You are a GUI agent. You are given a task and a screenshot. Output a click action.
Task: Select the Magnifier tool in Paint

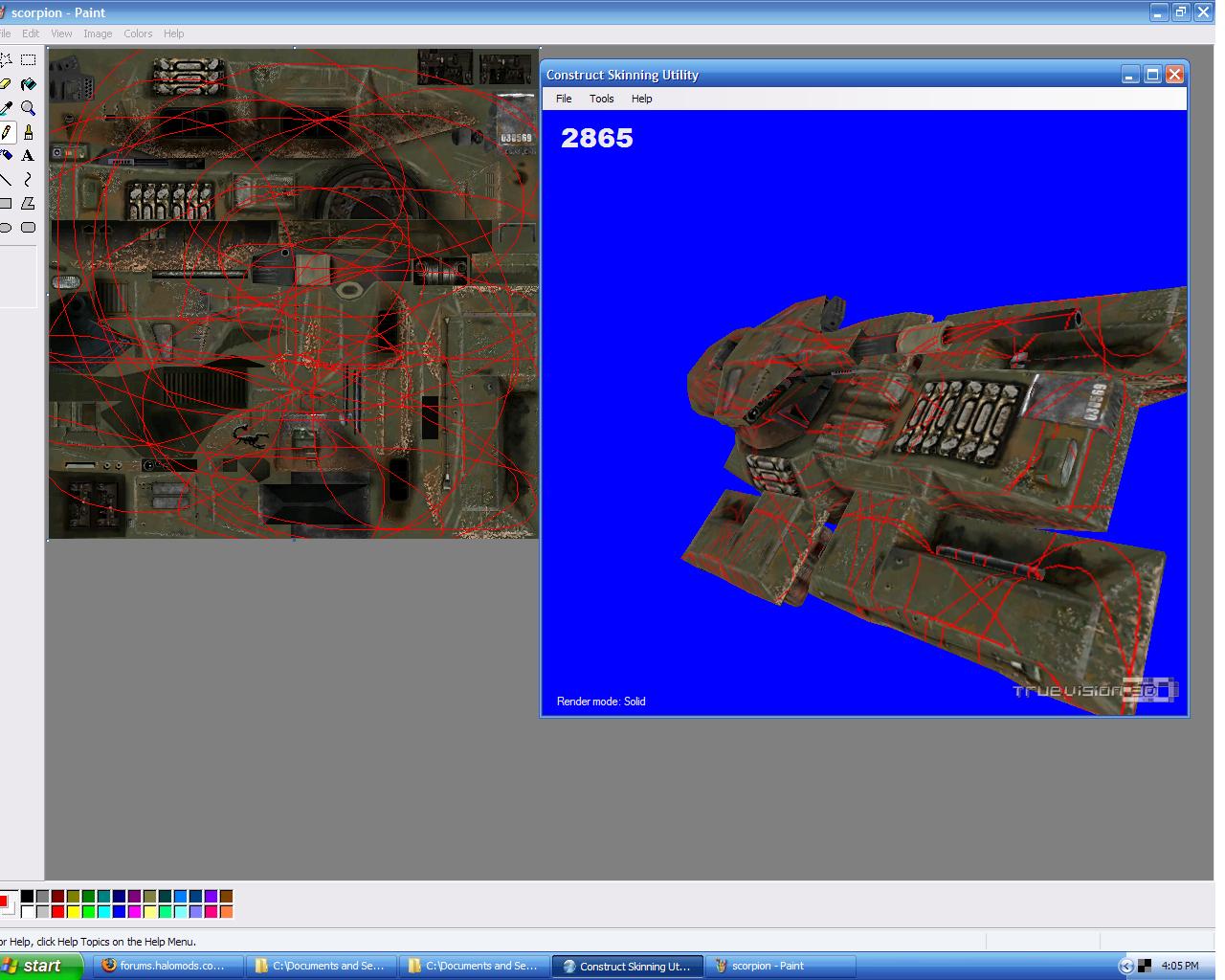(x=28, y=108)
